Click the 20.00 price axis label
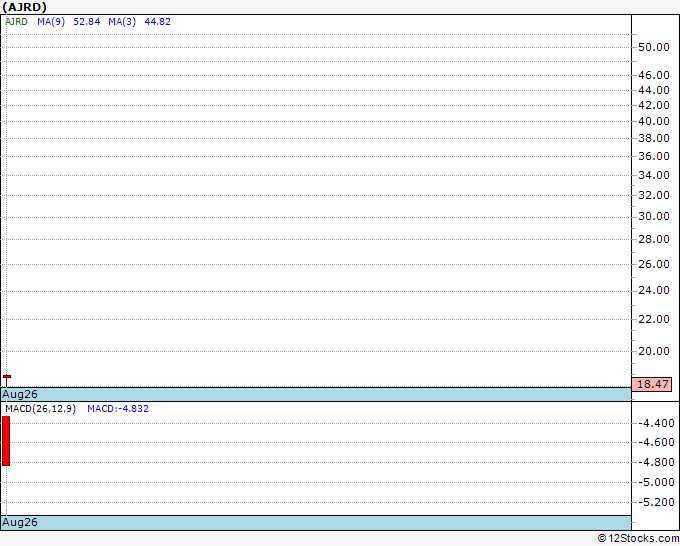 tap(654, 351)
